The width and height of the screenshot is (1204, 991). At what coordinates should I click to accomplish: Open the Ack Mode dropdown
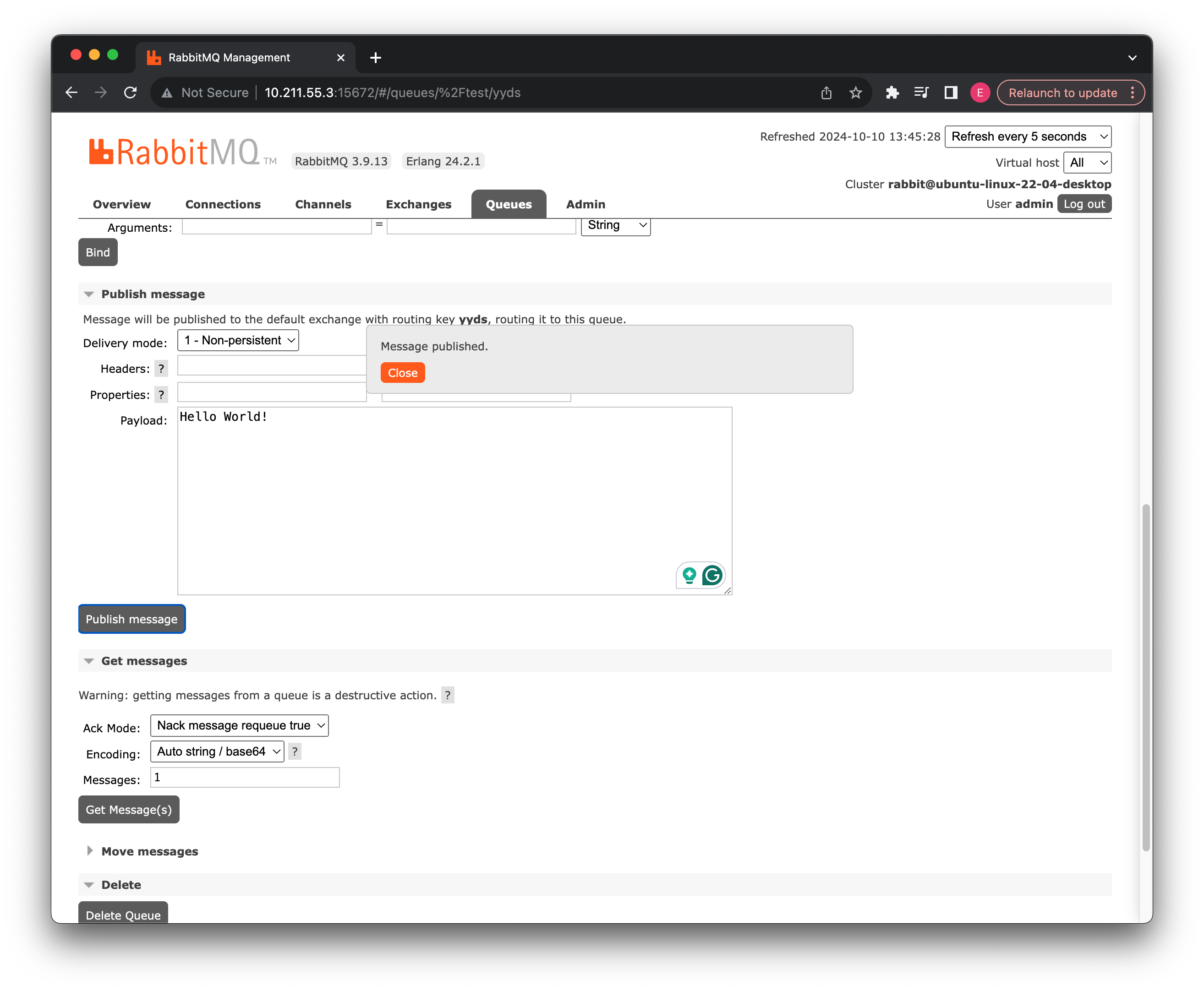click(x=239, y=725)
